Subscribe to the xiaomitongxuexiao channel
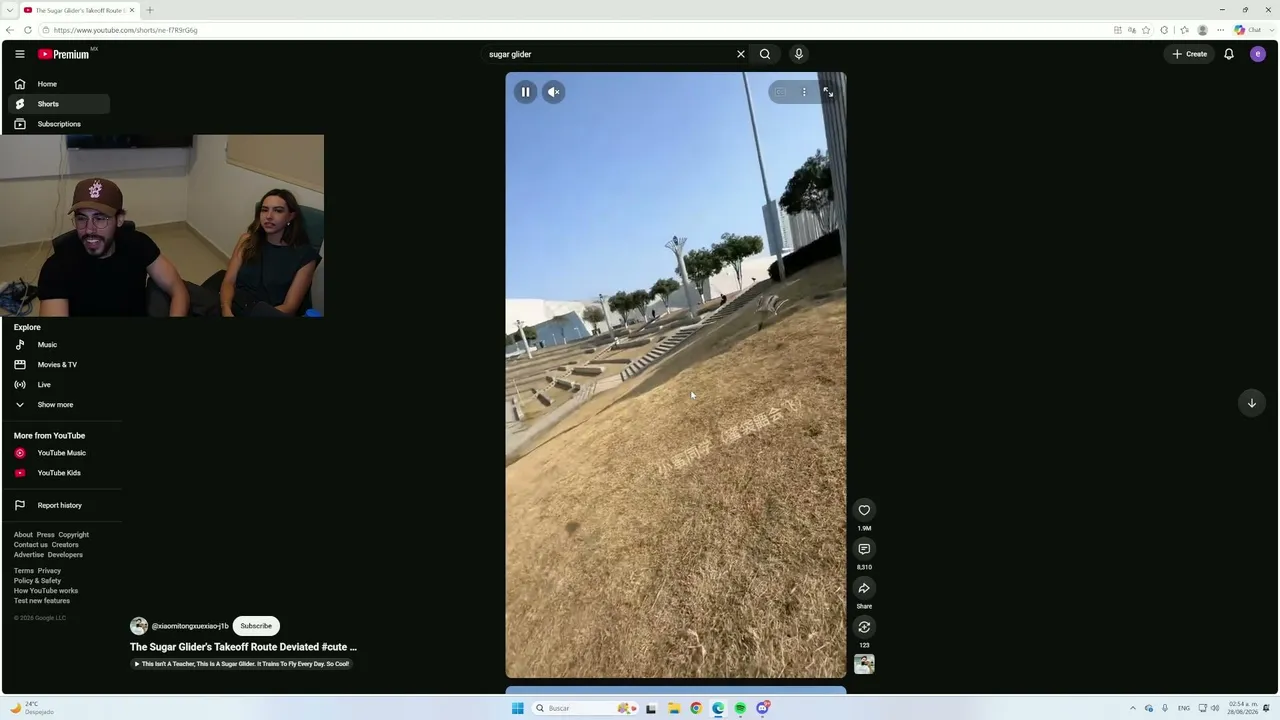1280x720 pixels. coord(256,626)
